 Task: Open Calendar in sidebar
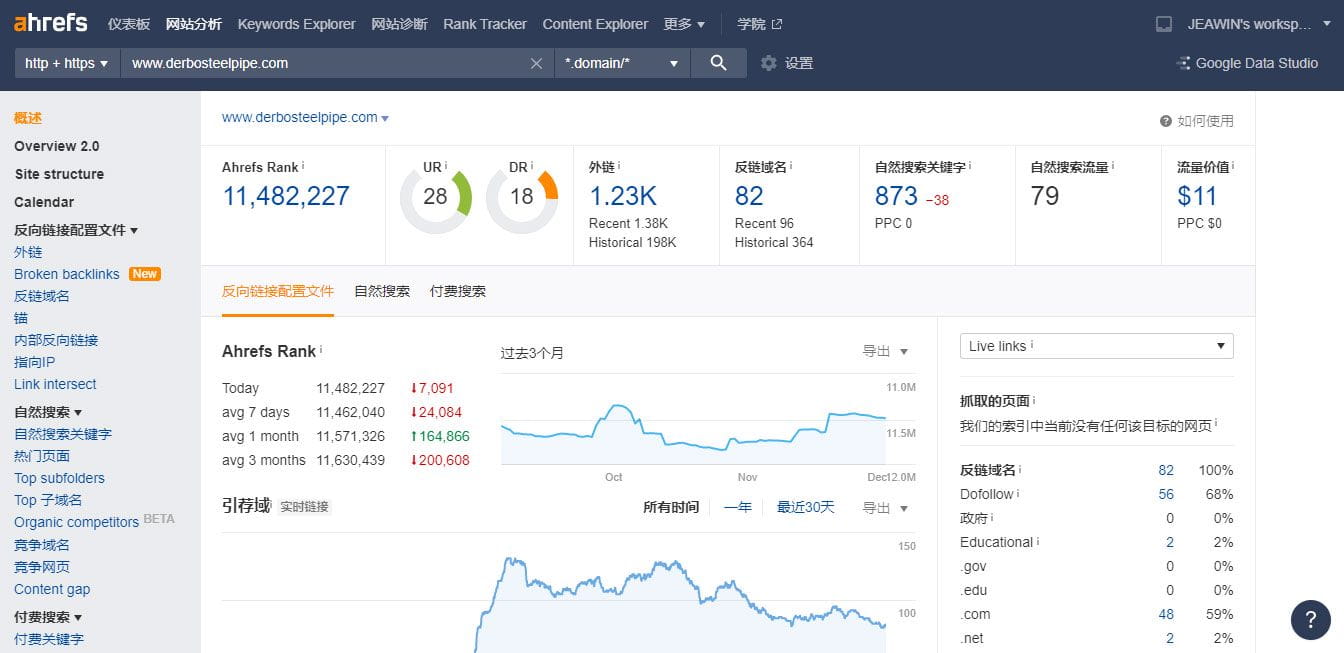click(x=44, y=202)
